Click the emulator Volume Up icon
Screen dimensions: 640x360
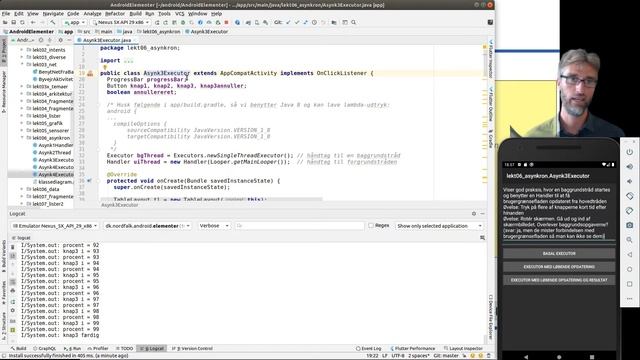629,167
